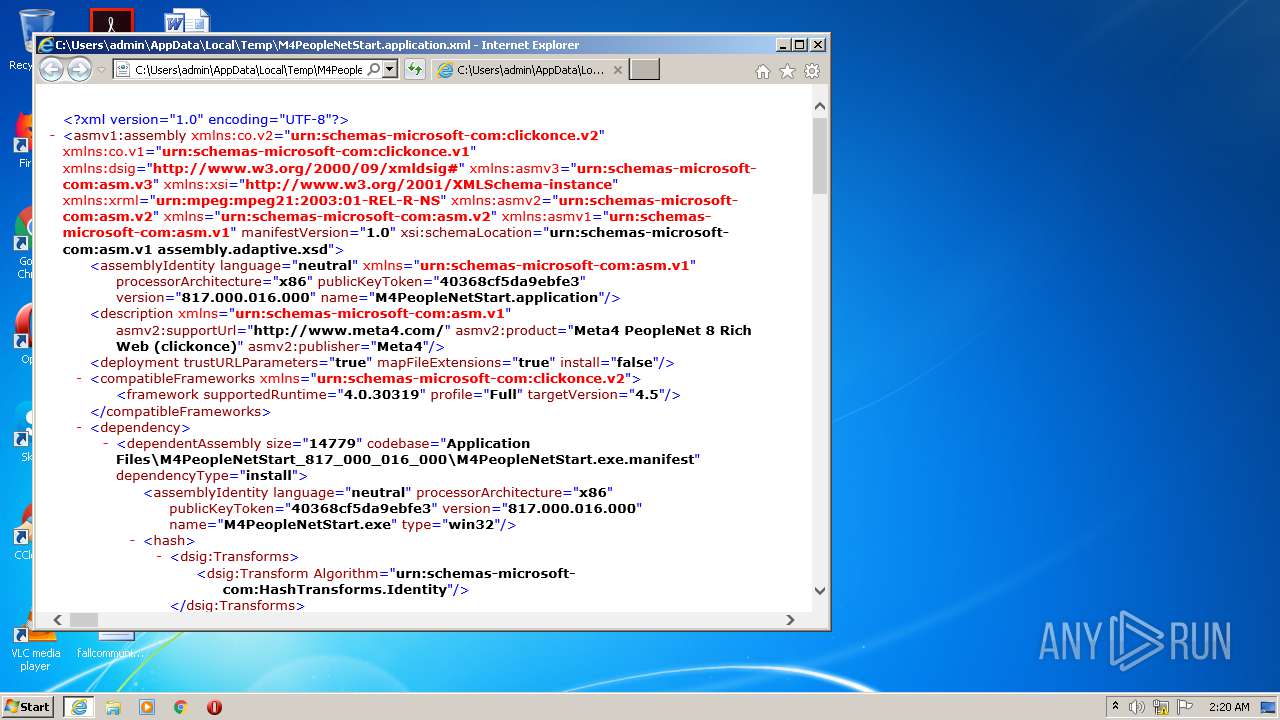The image size is (1280, 720).
Task: Click the closing dsig:Transforms tag
Action: (x=237, y=605)
